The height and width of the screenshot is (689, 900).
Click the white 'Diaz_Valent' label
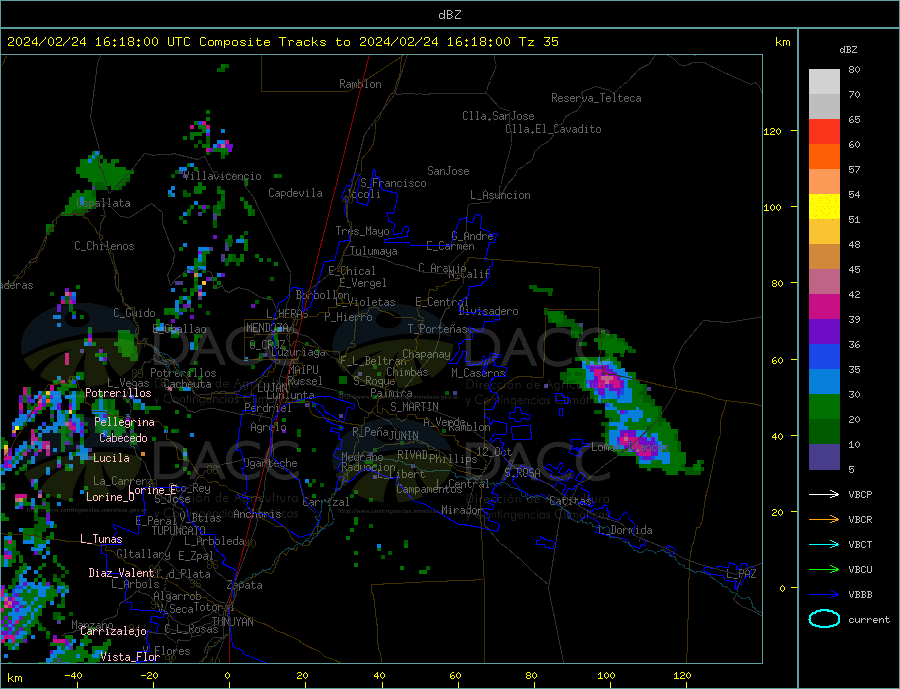pos(121,573)
